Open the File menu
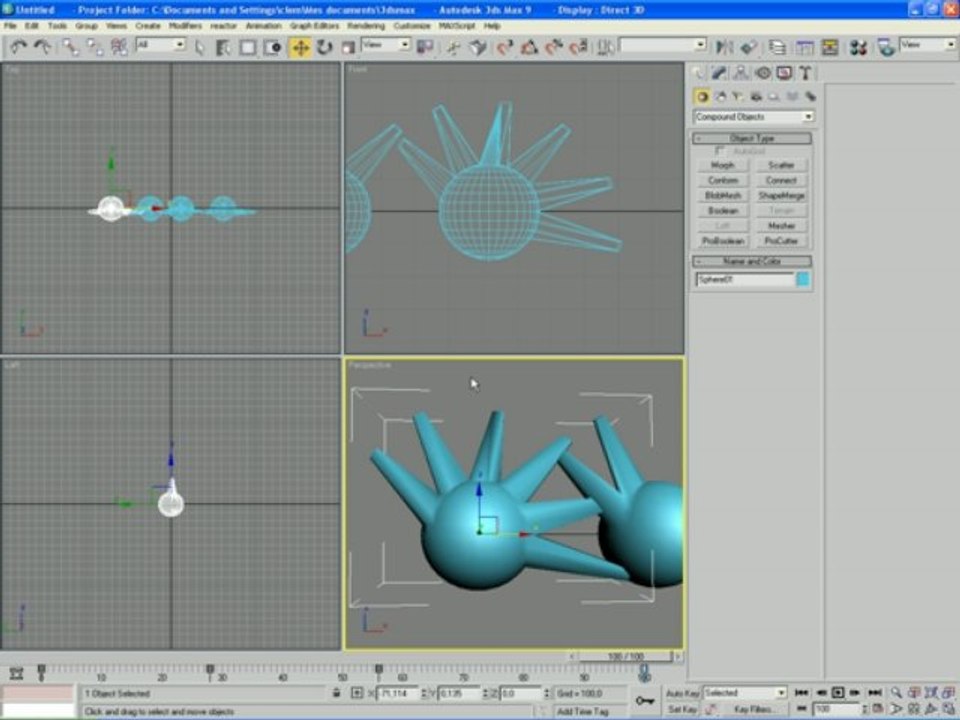 (x=10, y=26)
